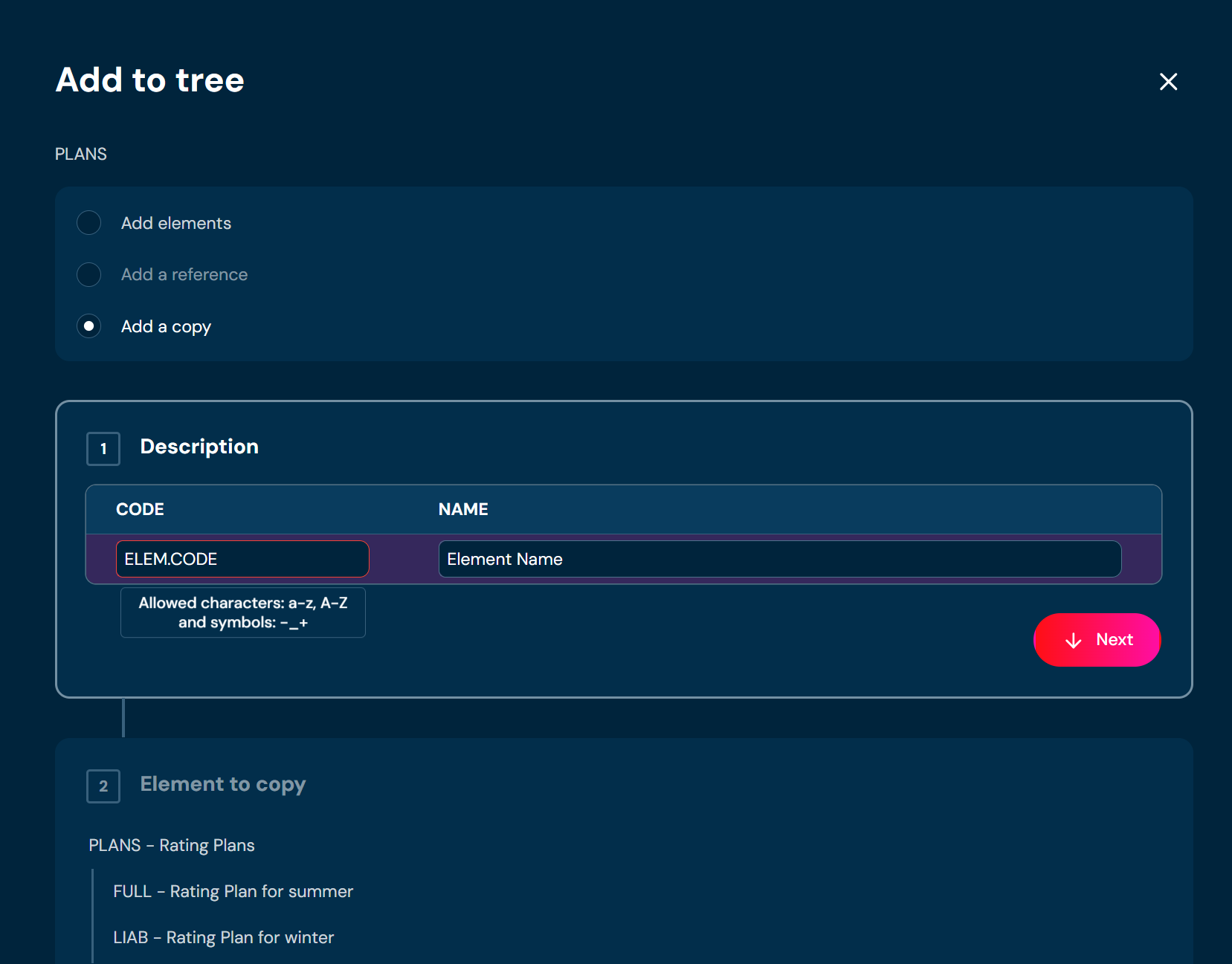Screen dimensions: 1232x964
Task: Select the Add elements radio button
Action: click(x=89, y=223)
